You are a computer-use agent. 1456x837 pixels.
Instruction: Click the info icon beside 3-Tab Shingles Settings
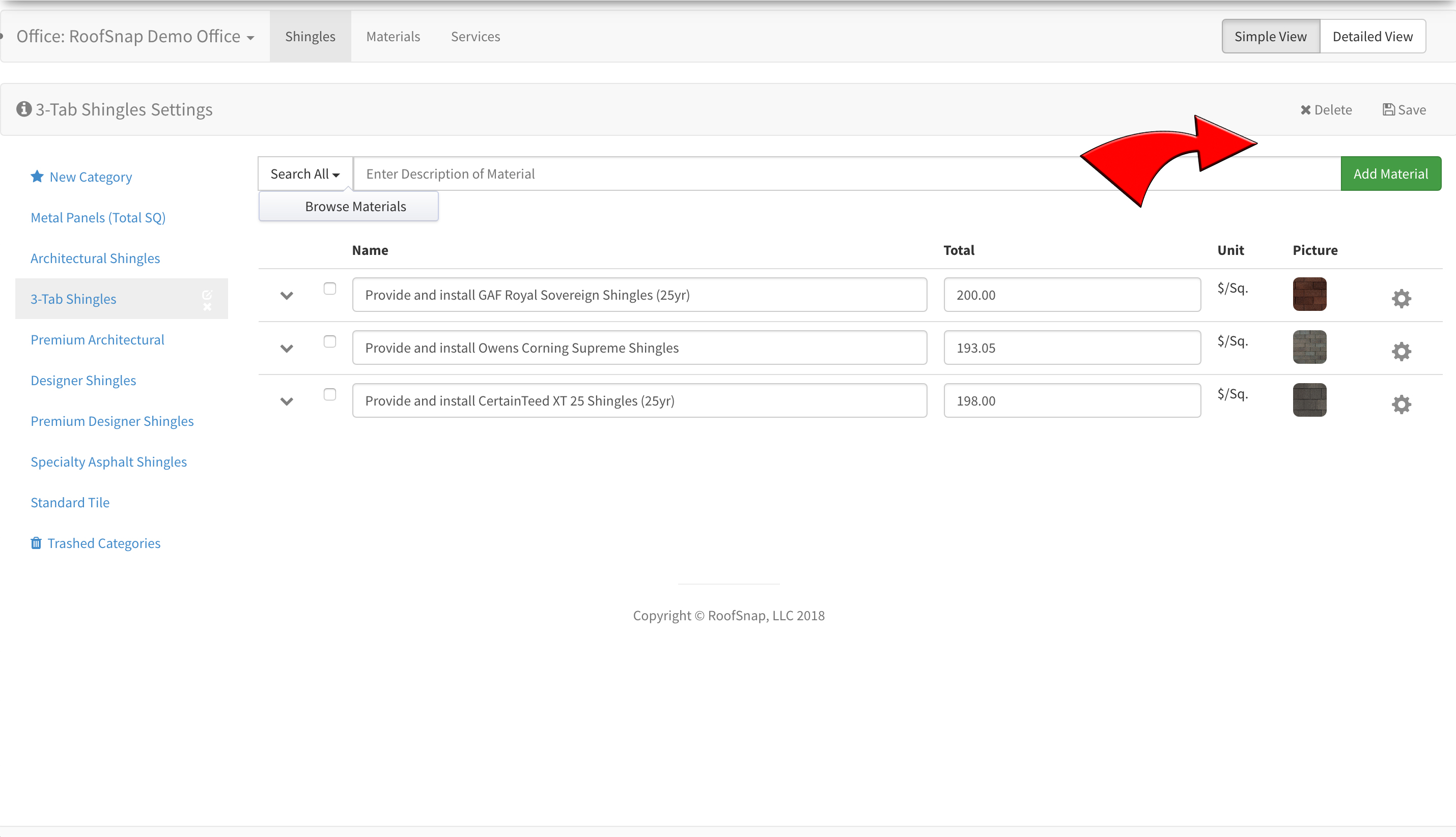[23, 109]
